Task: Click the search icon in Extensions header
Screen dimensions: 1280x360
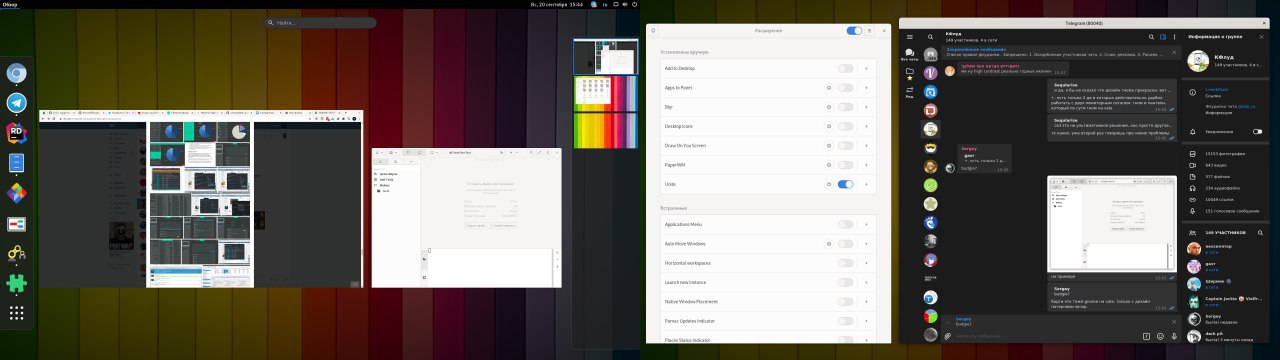Action: pos(653,31)
